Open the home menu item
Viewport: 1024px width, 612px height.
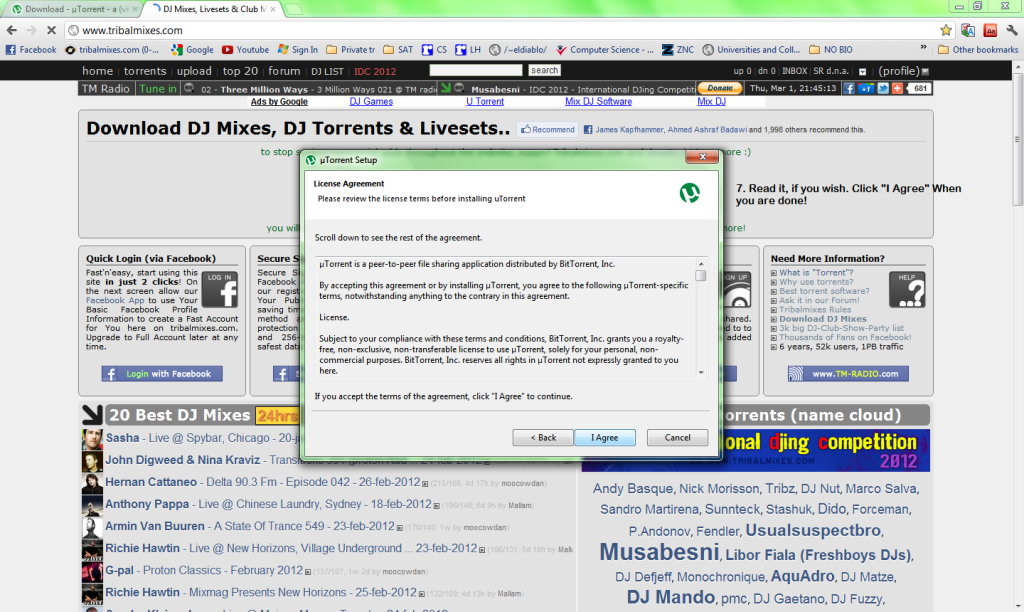97,71
